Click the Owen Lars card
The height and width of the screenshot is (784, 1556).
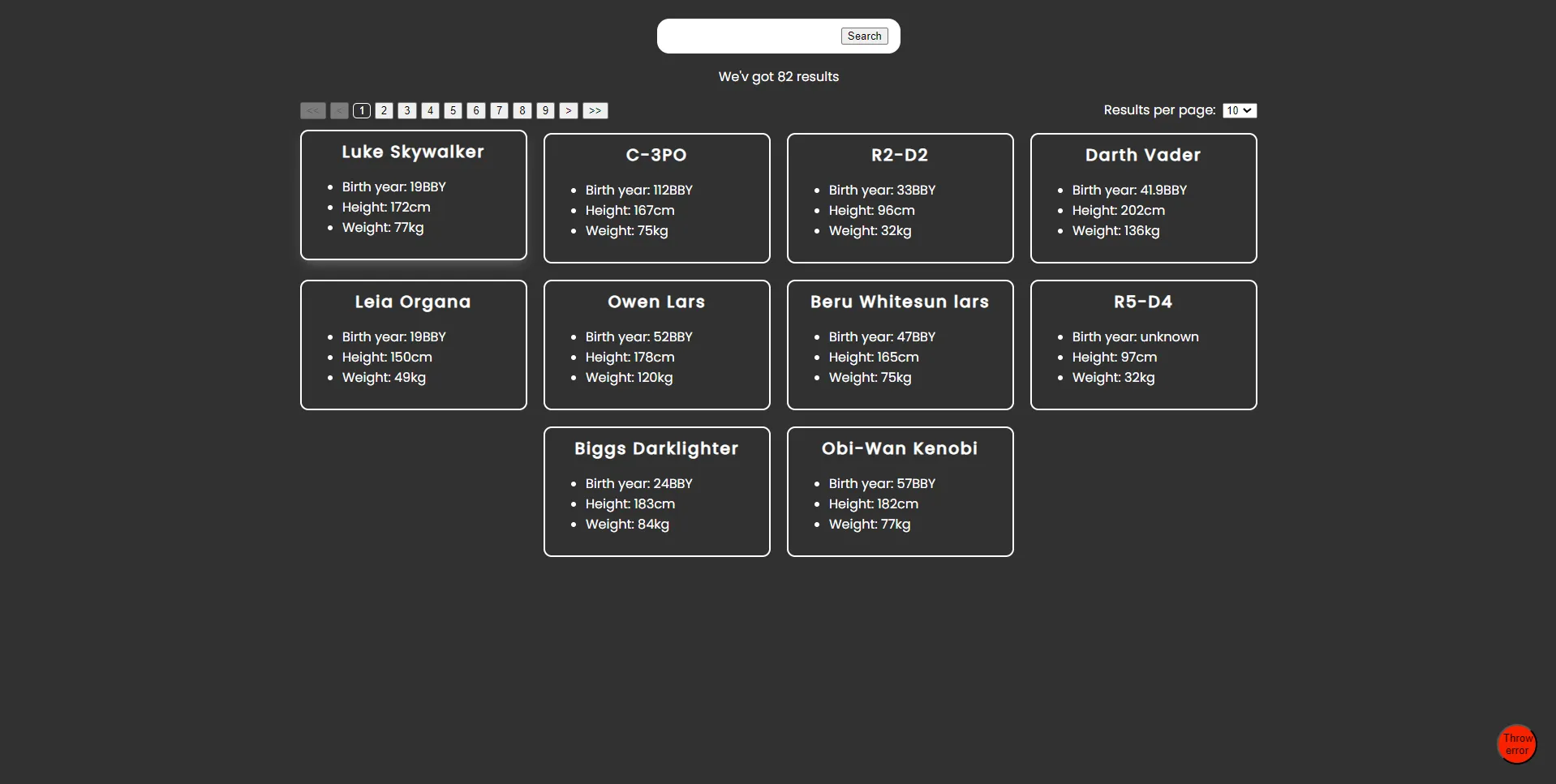(657, 345)
